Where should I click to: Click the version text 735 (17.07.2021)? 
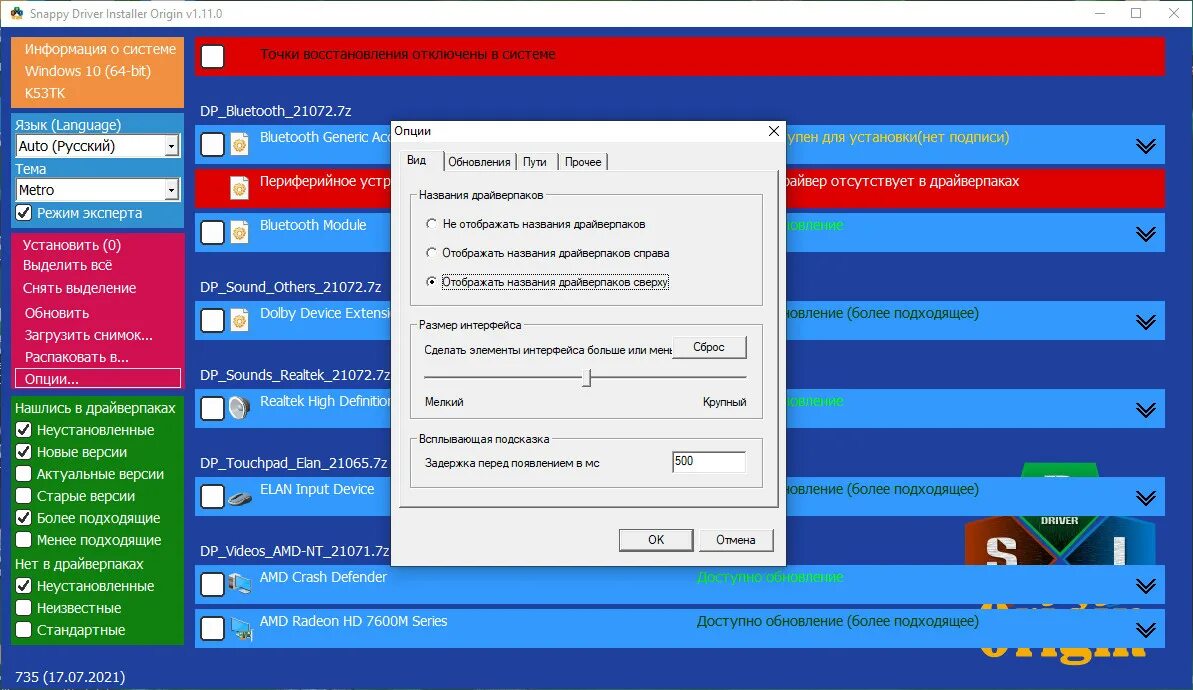(x=70, y=676)
